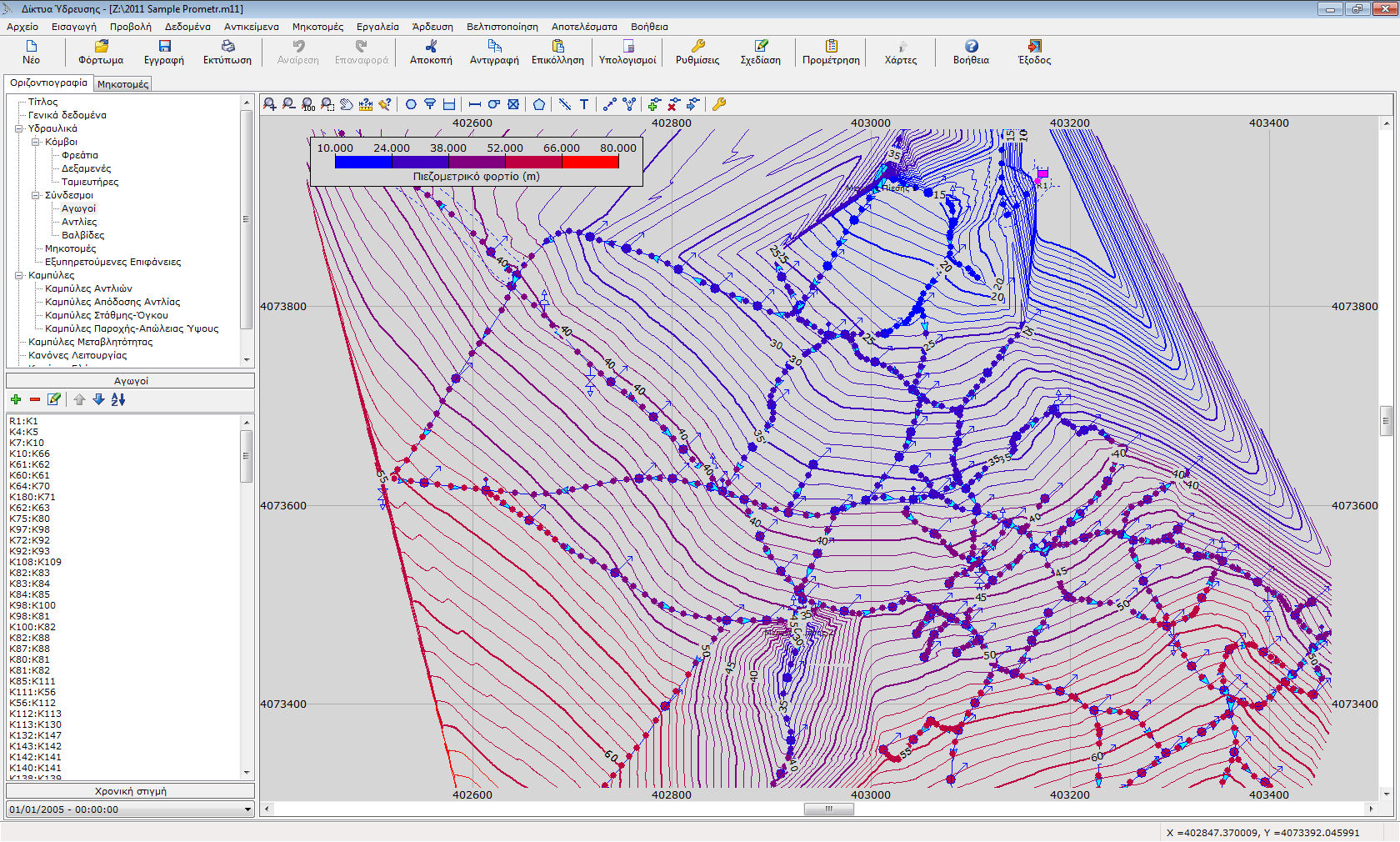Click the red minus remove pipe icon
The width and height of the screenshot is (1400, 842).
point(35,399)
